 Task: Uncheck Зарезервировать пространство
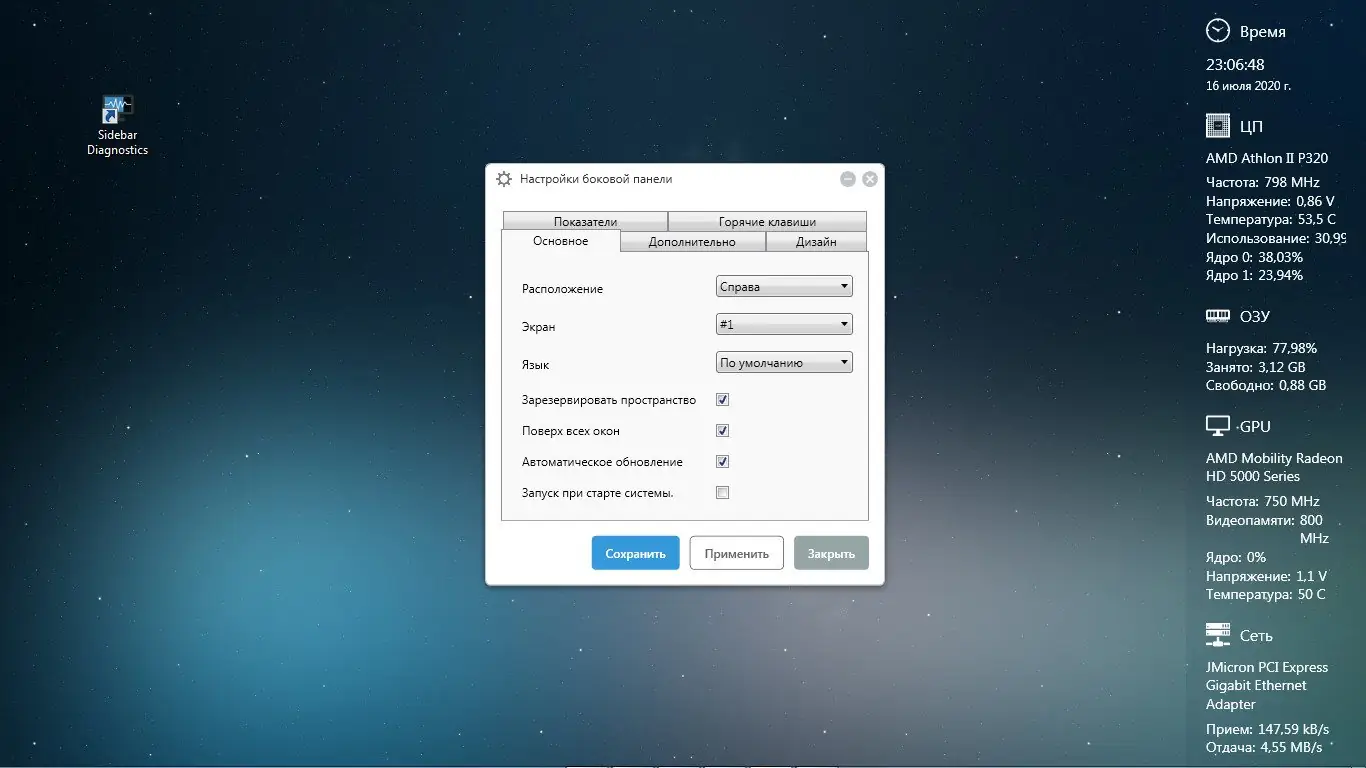tap(722, 399)
